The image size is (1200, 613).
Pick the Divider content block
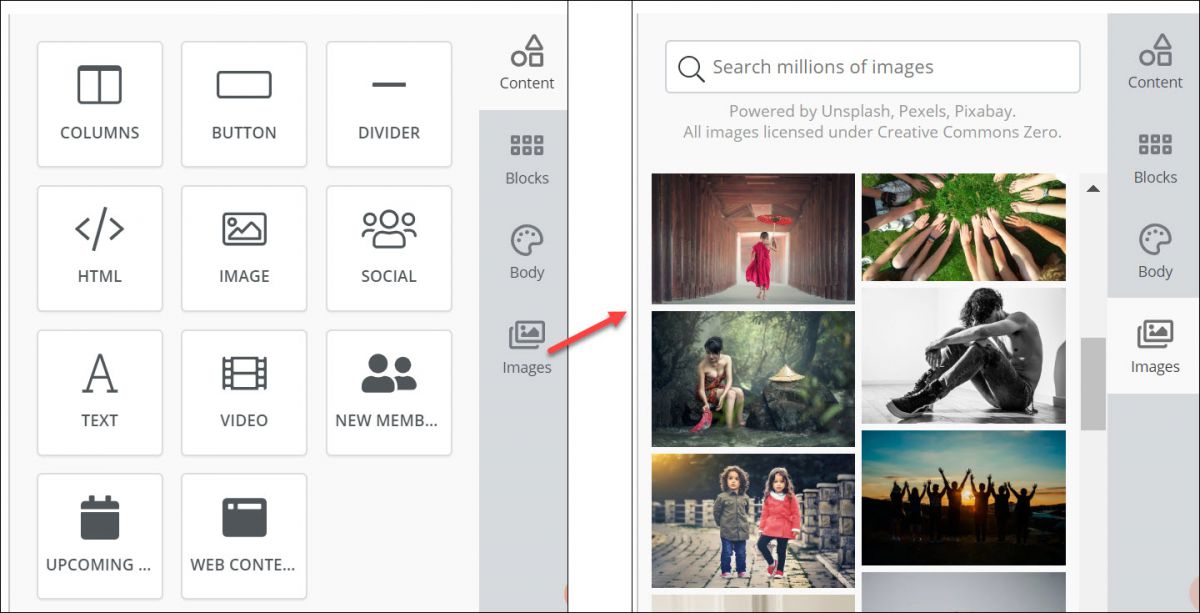[388, 104]
